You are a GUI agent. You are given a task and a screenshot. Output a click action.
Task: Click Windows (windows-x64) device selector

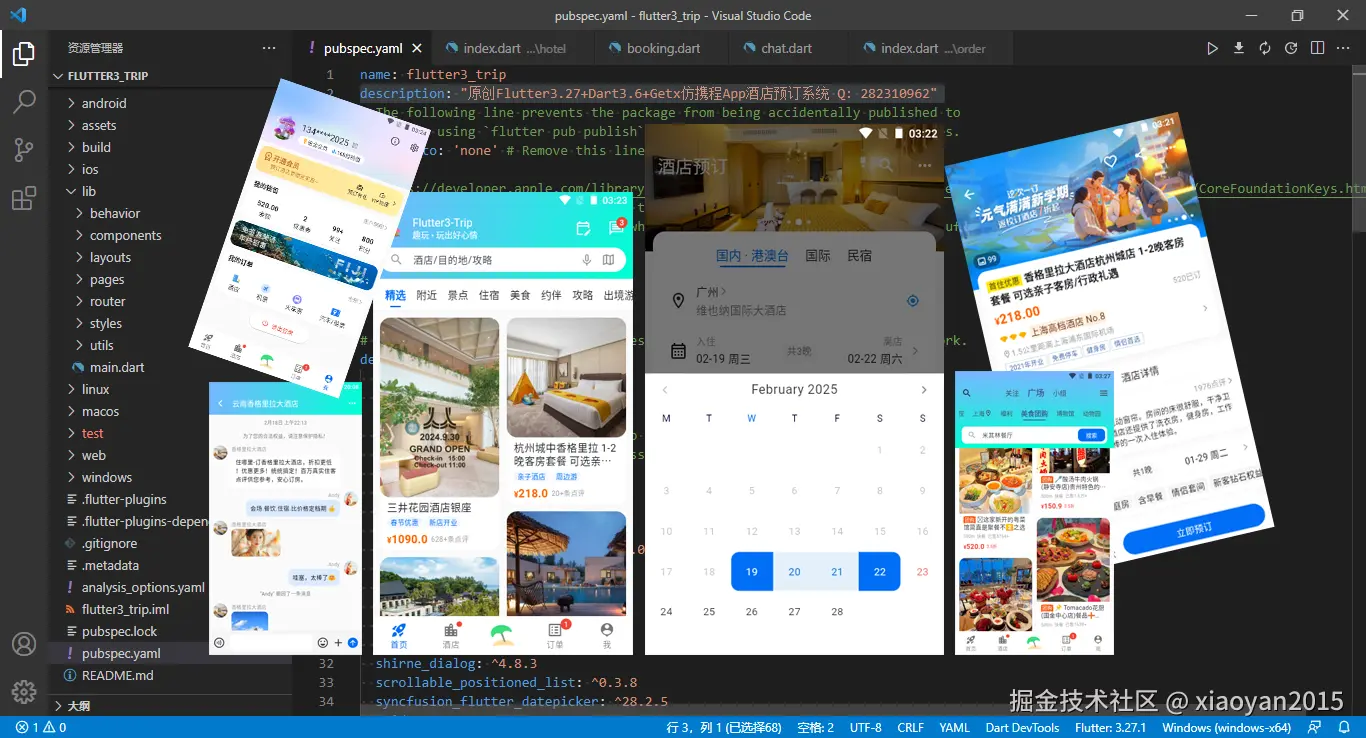click(x=1228, y=728)
